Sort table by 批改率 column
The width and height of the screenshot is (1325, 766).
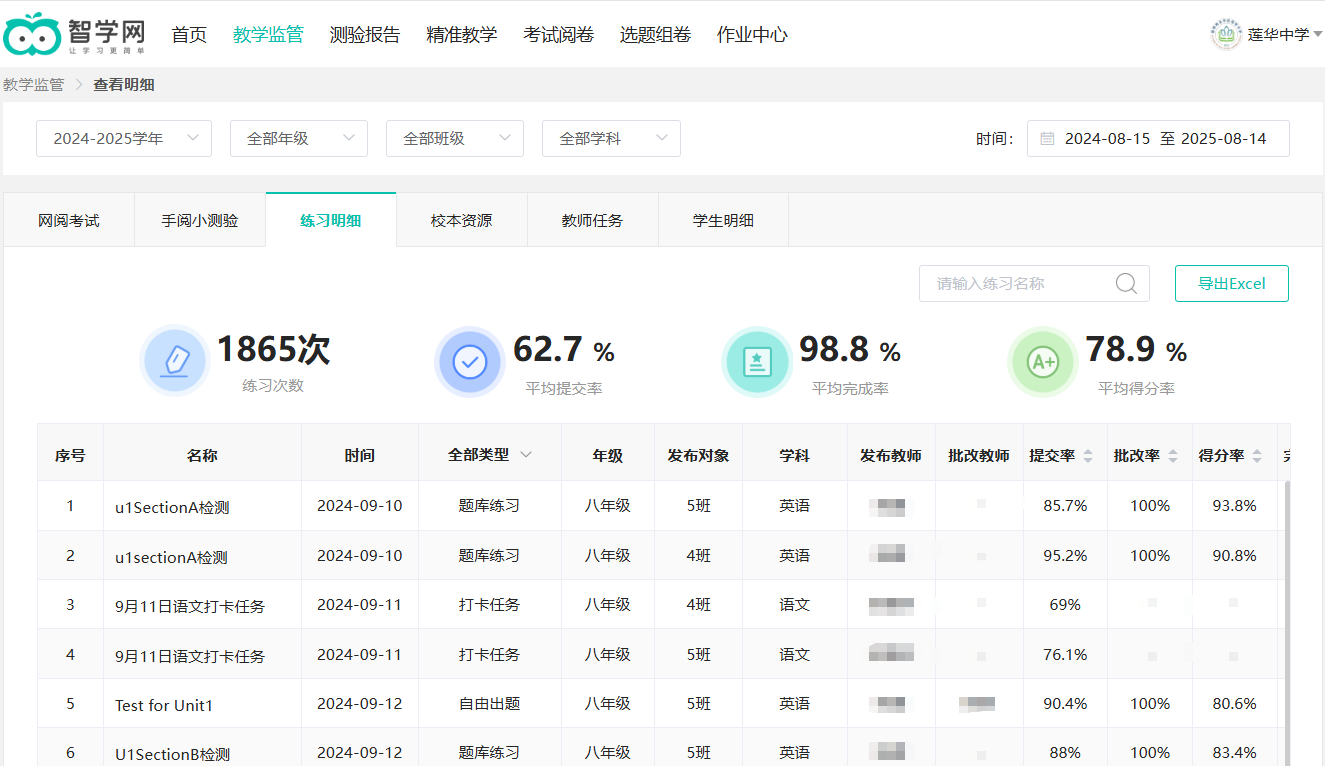click(x=1172, y=456)
